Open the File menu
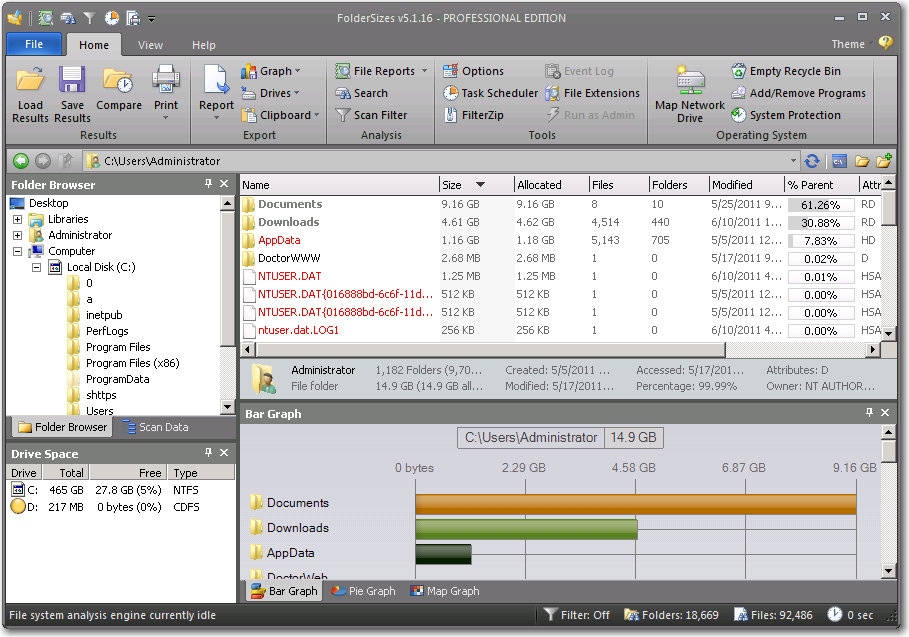 32,44
